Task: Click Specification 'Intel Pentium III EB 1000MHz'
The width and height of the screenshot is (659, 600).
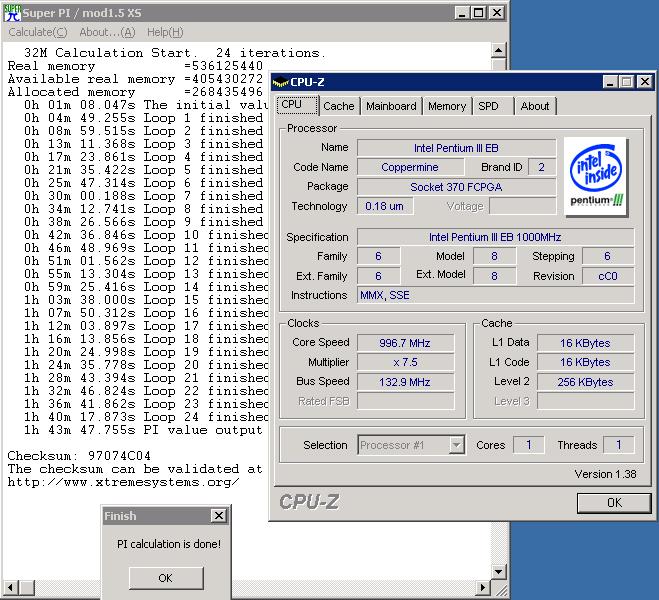Action: tap(496, 237)
